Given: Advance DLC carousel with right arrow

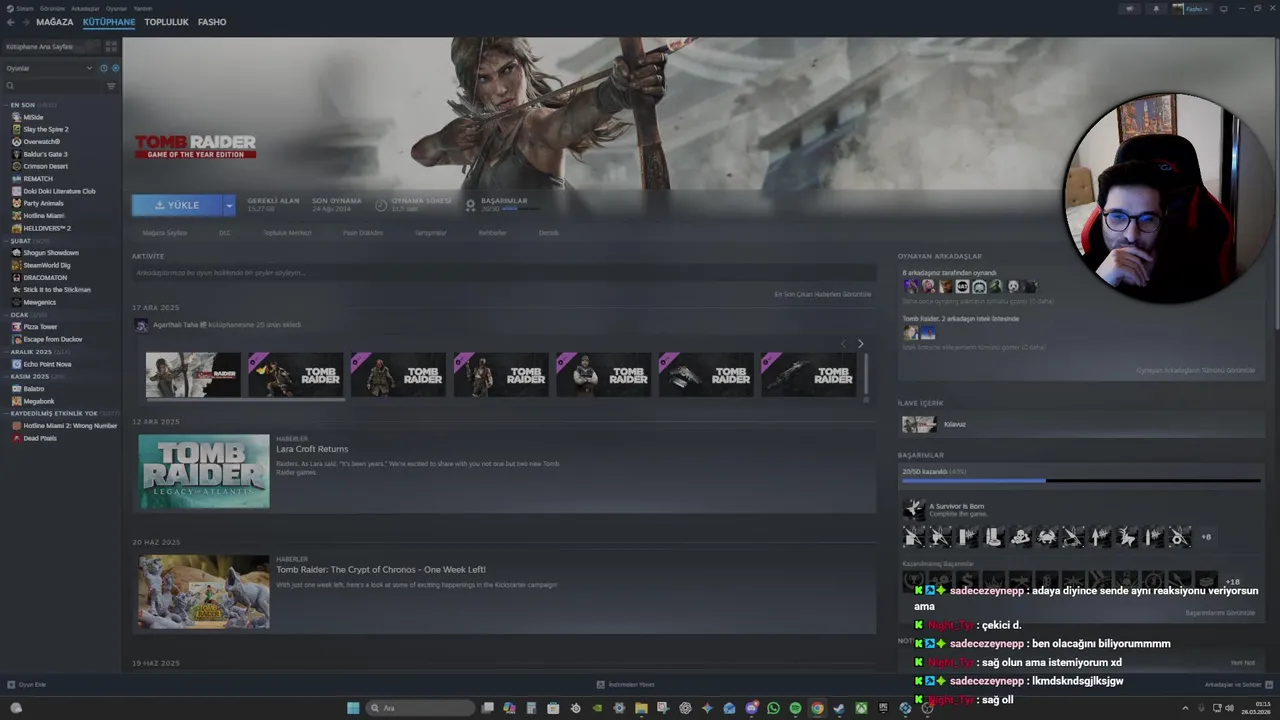Looking at the screenshot, I should click(x=860, y=344).
